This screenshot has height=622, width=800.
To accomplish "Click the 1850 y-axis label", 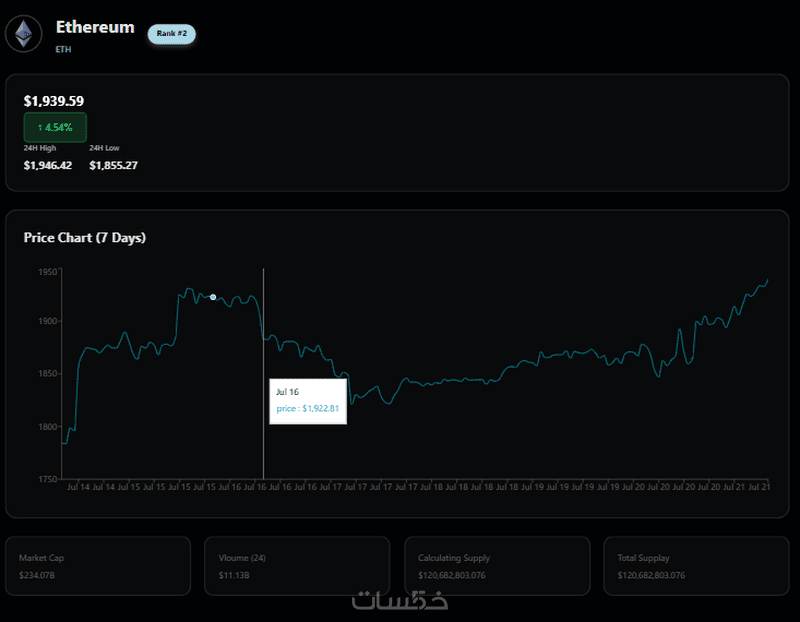I will pyautogui.click(x=47, y=374).
